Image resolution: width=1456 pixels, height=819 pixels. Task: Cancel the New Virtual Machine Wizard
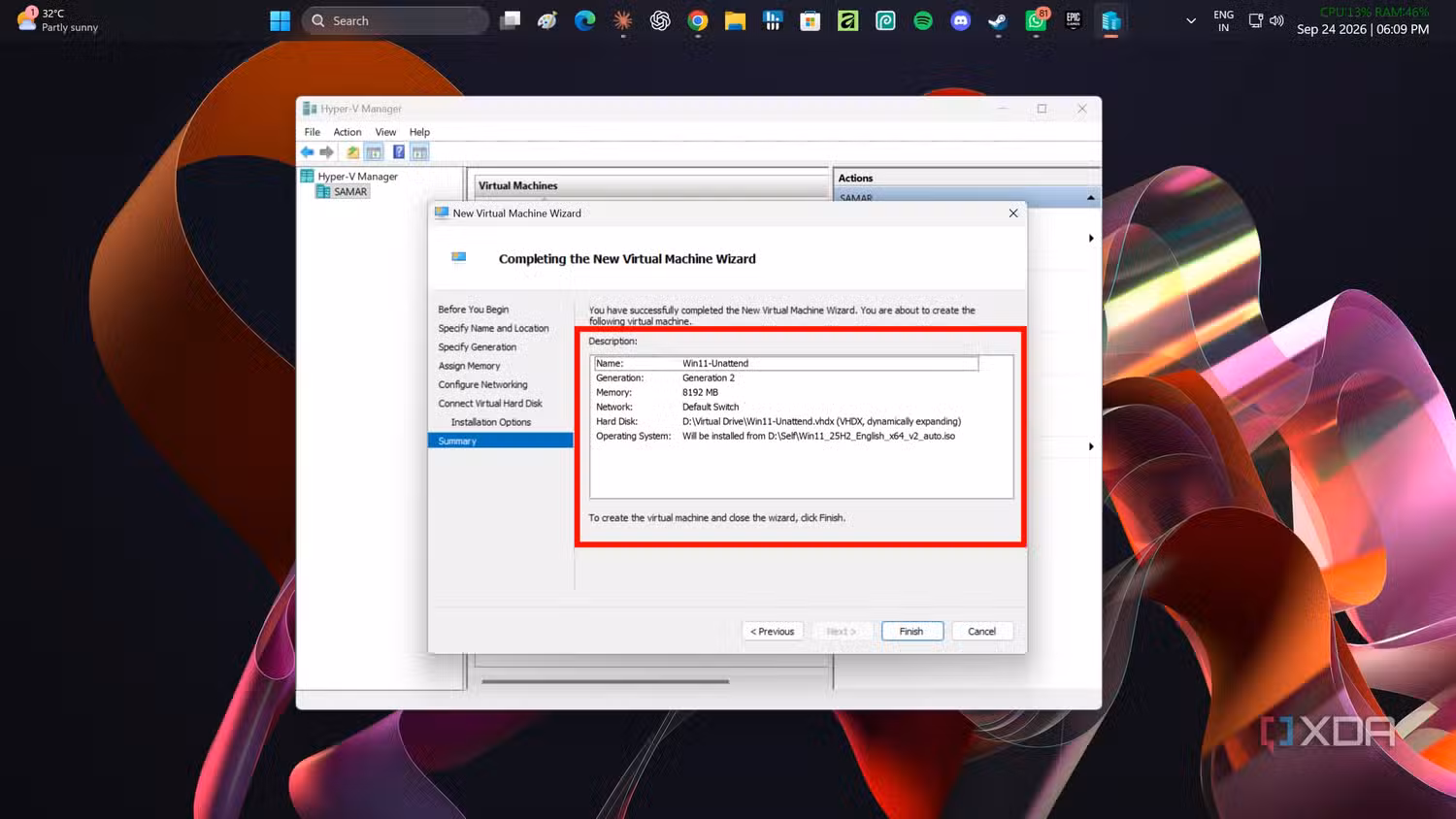tap(982, 631)
